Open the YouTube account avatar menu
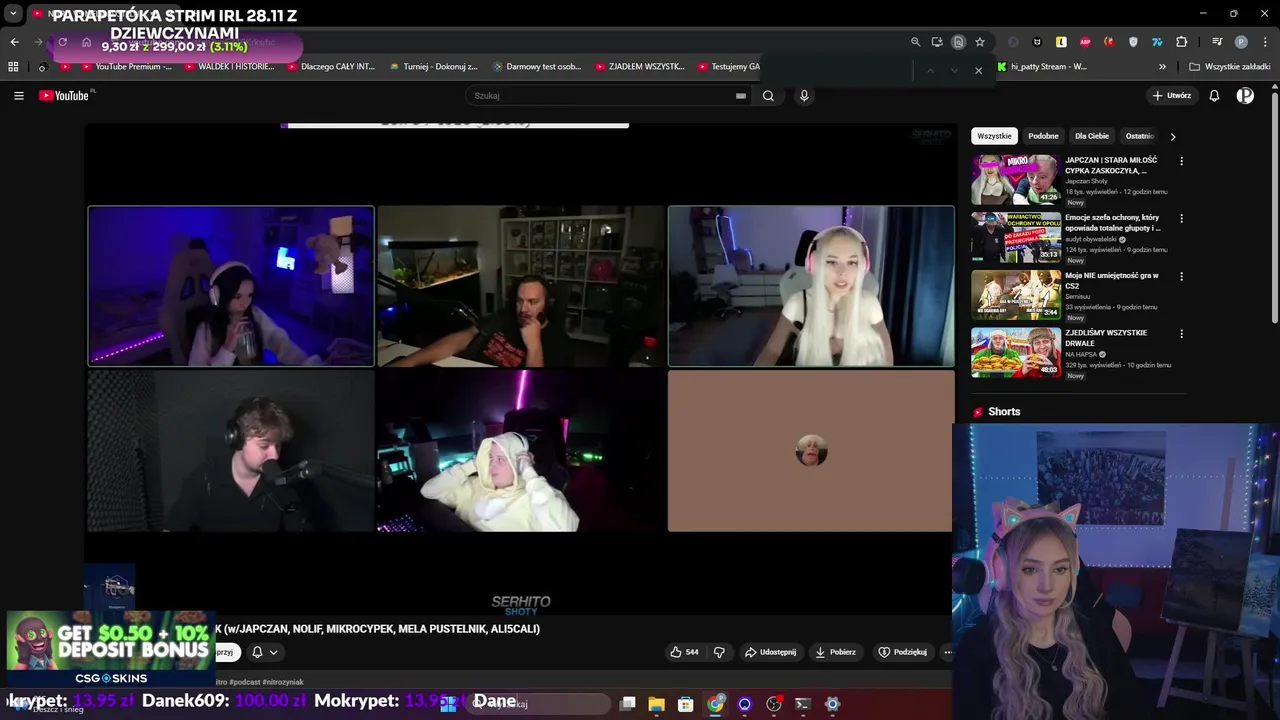The width and height of the screenshot is (1280, 720). [1245, 96]
